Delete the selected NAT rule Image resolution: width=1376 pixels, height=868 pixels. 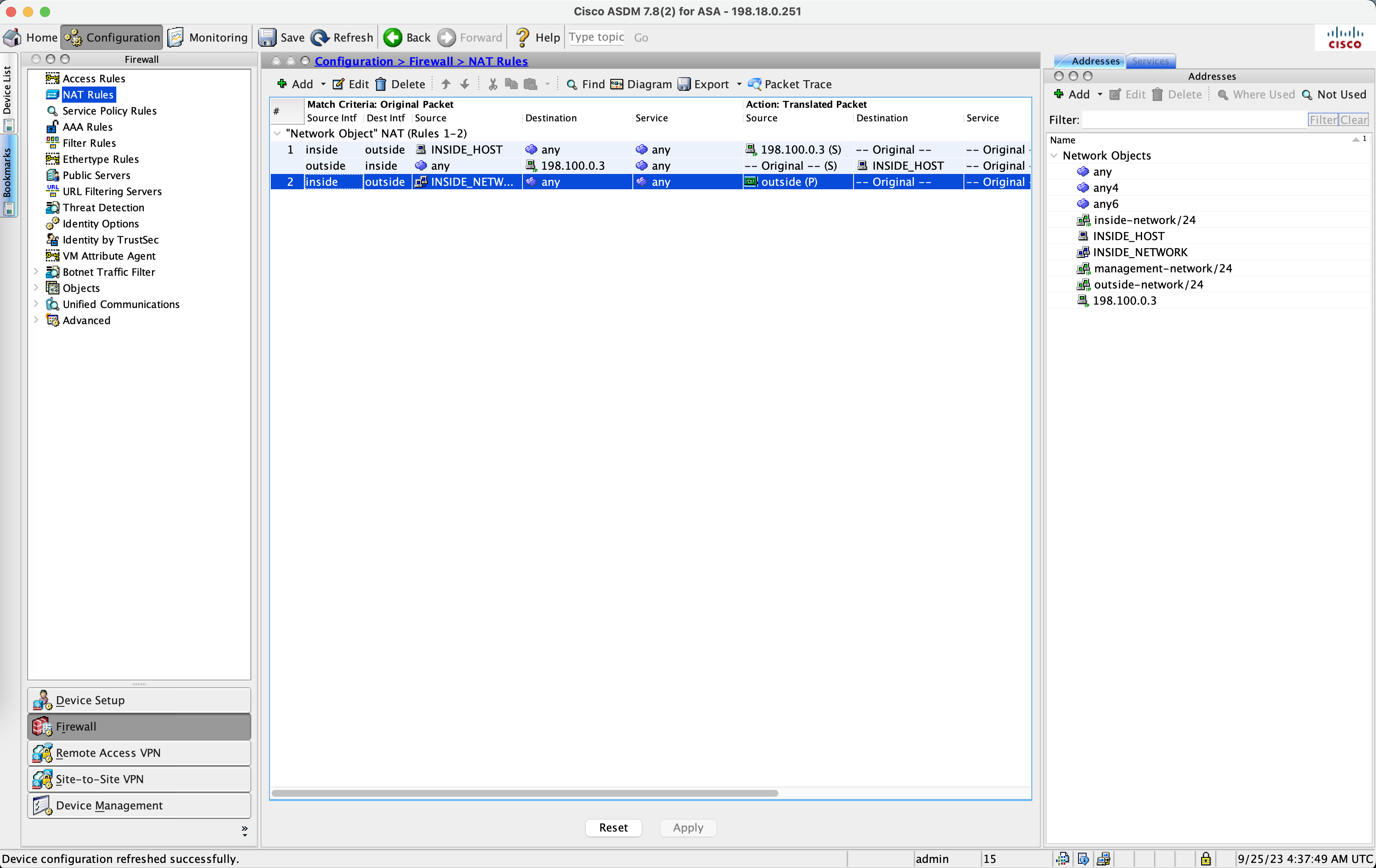(x=400, y=84)
